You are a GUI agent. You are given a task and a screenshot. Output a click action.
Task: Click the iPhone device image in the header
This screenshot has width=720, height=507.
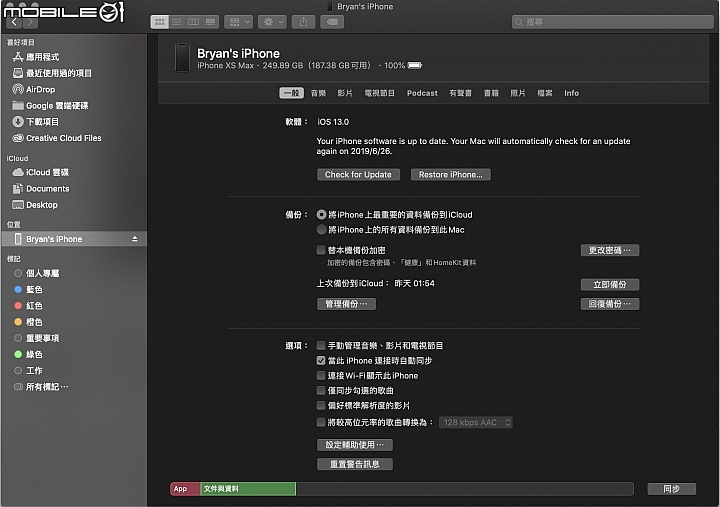(x=182, y=57)
